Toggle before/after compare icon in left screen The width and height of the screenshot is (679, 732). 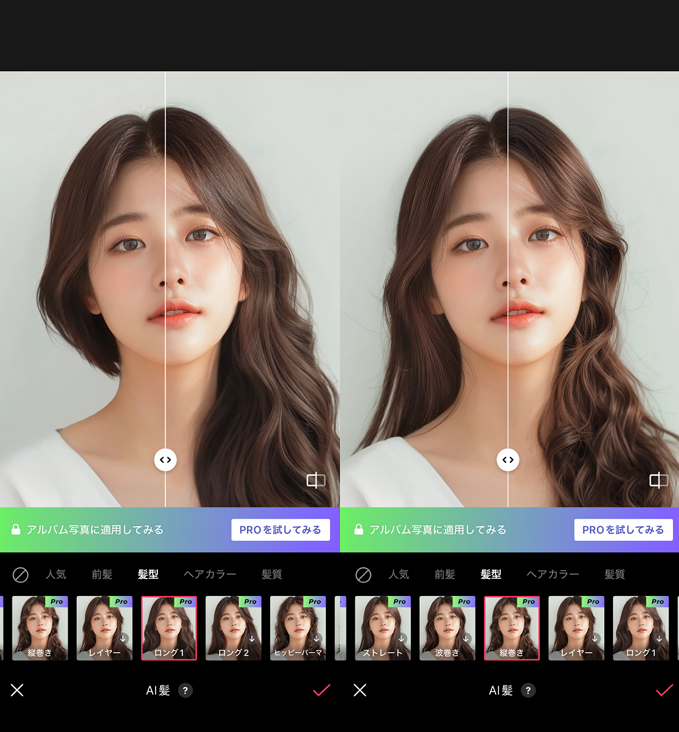[316, 480]
